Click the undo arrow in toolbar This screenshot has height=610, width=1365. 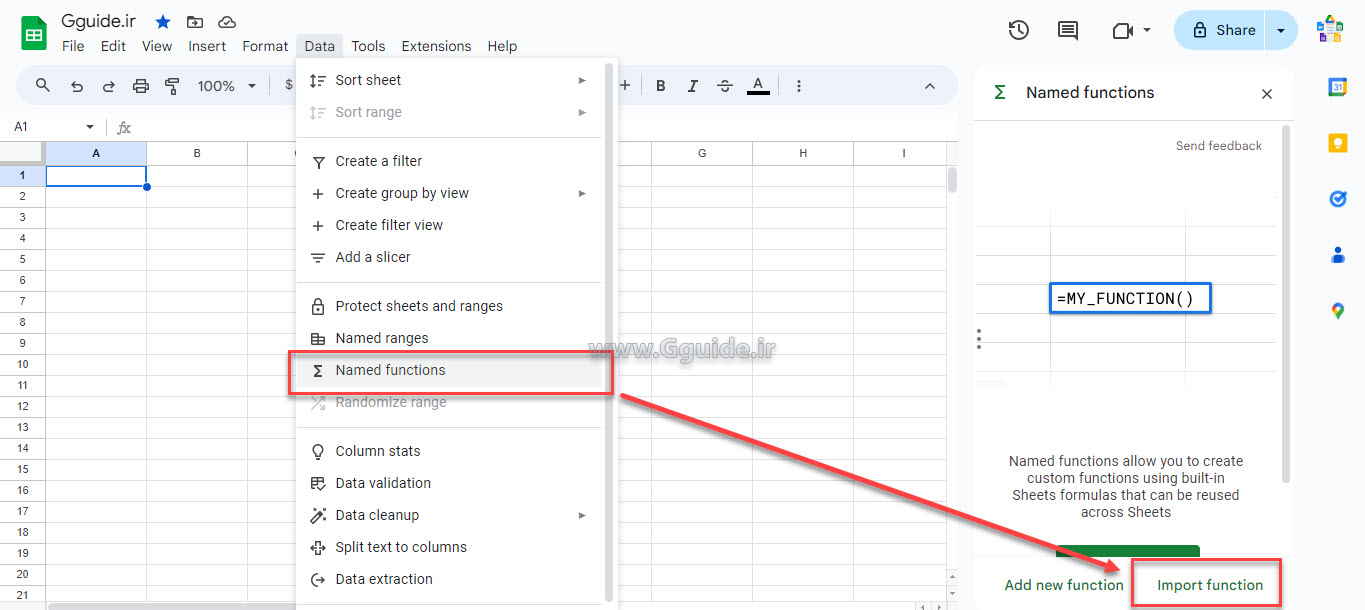tap(77, 86)
